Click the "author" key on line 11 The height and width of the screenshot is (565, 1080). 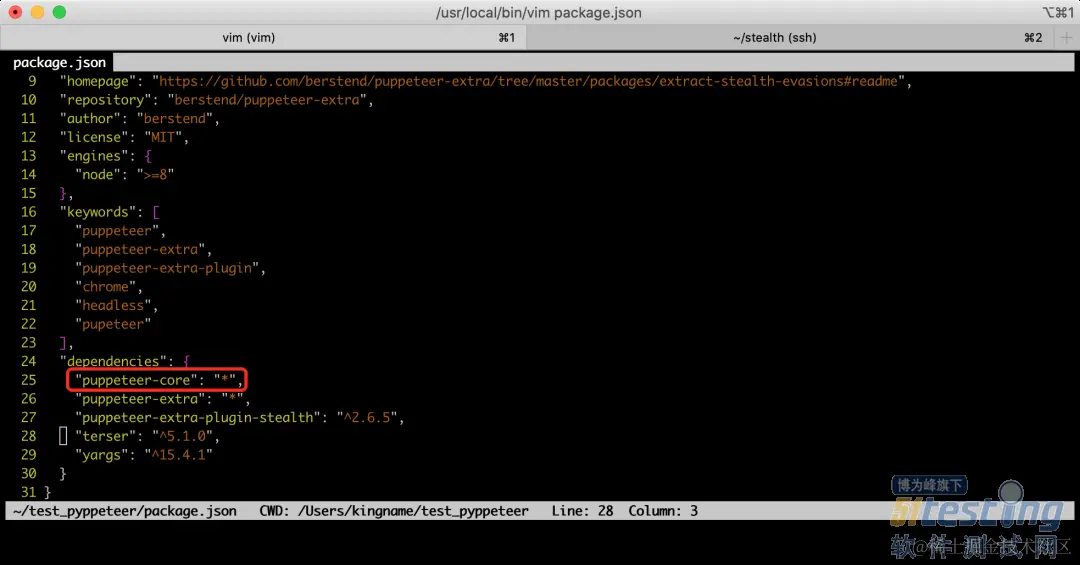[x=90, y=119]
